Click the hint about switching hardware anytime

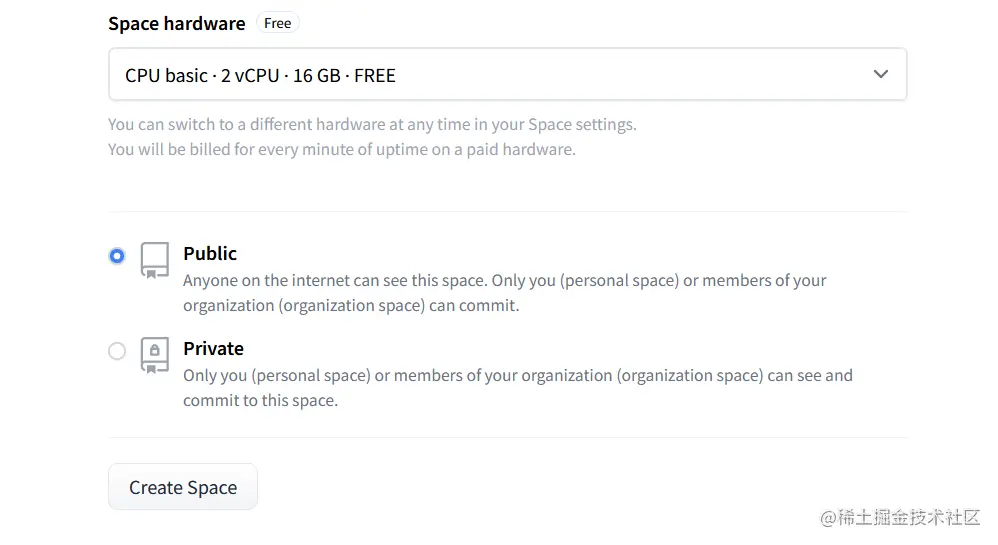[372, 125]
